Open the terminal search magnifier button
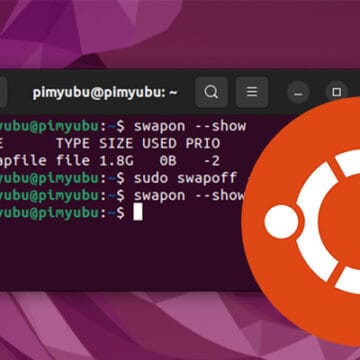 pos(211,92)
